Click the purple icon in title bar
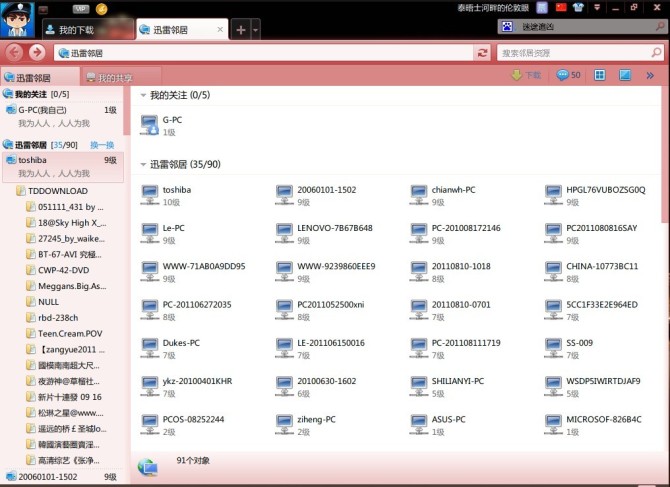 pyautogui.click(x=542, y=7)
